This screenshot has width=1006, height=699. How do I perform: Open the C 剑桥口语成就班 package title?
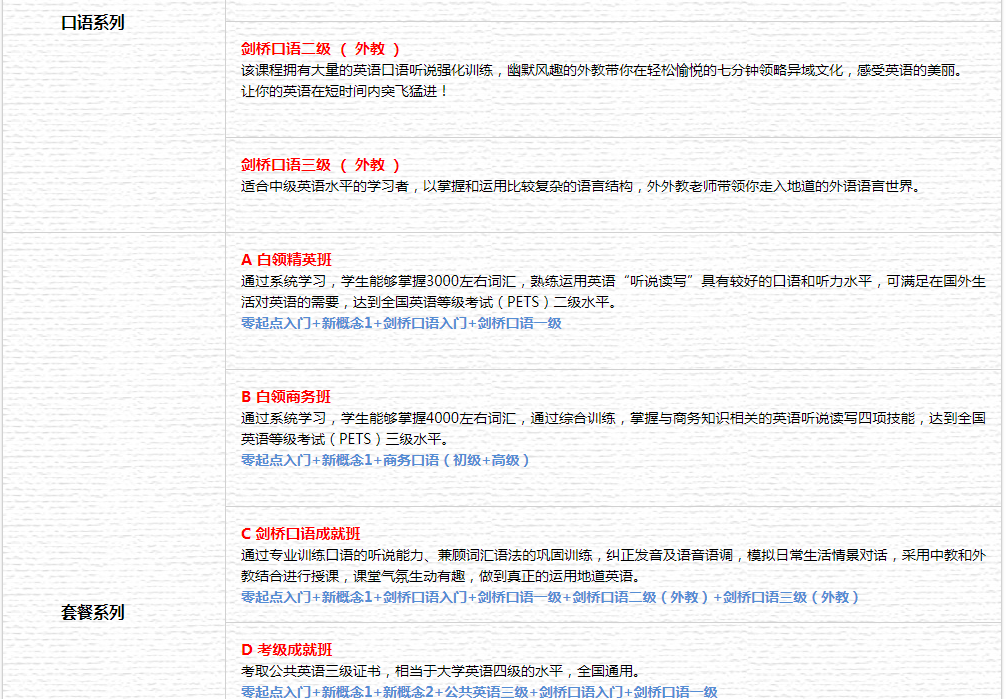[301, 534]
